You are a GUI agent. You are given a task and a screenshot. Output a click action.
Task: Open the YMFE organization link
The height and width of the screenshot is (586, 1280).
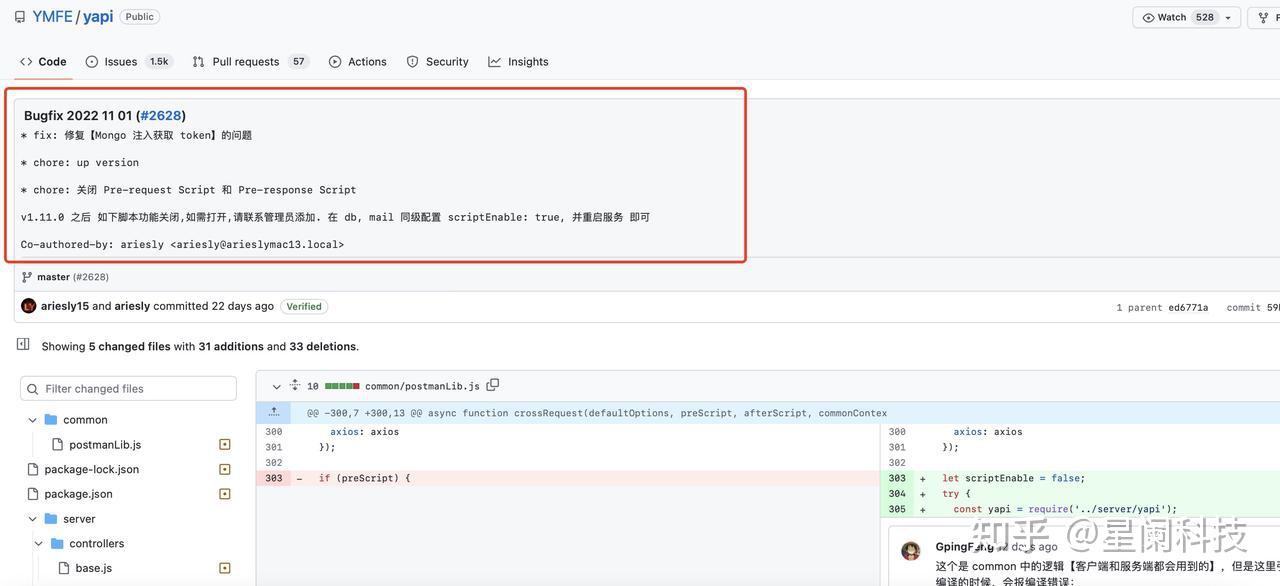tap(52, 17)
